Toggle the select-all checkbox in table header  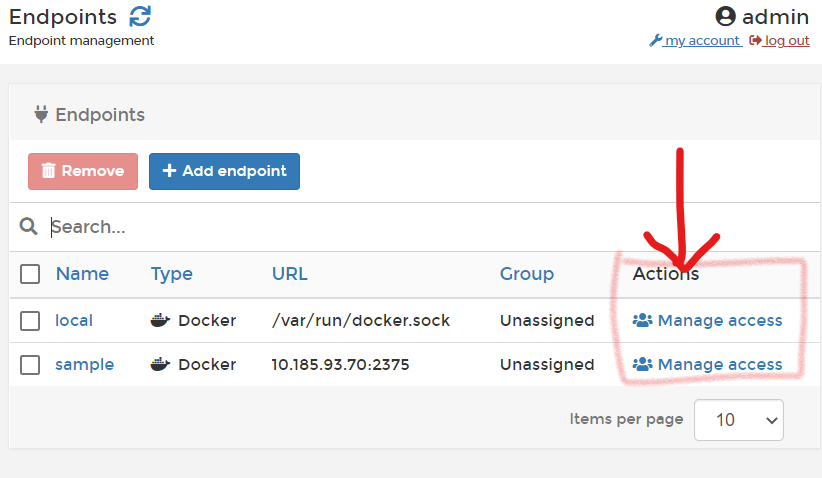(x=30, y=274)
